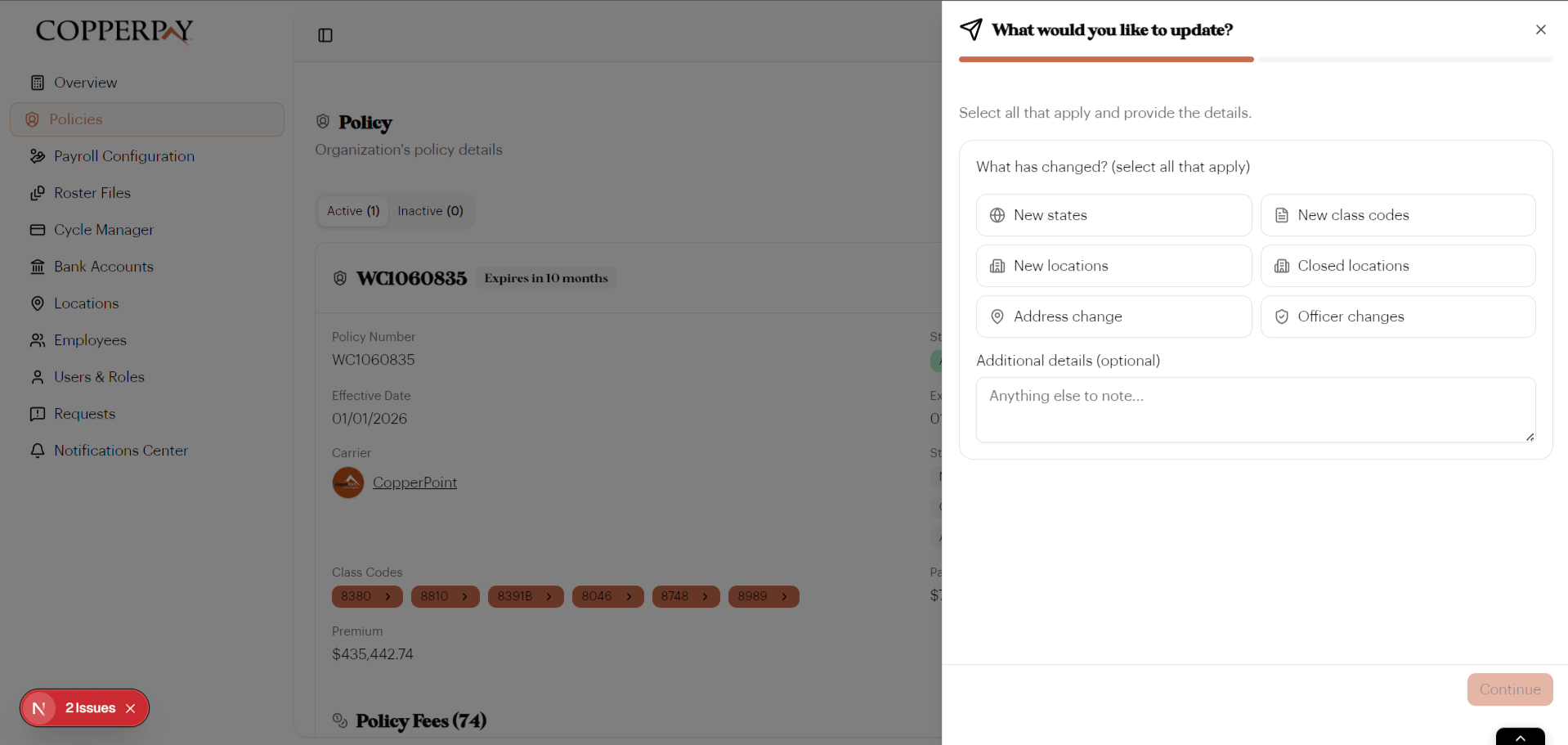This screenshot has width=1568, height=745.
Task: Select the New states change option
Action: (1113, 215)
